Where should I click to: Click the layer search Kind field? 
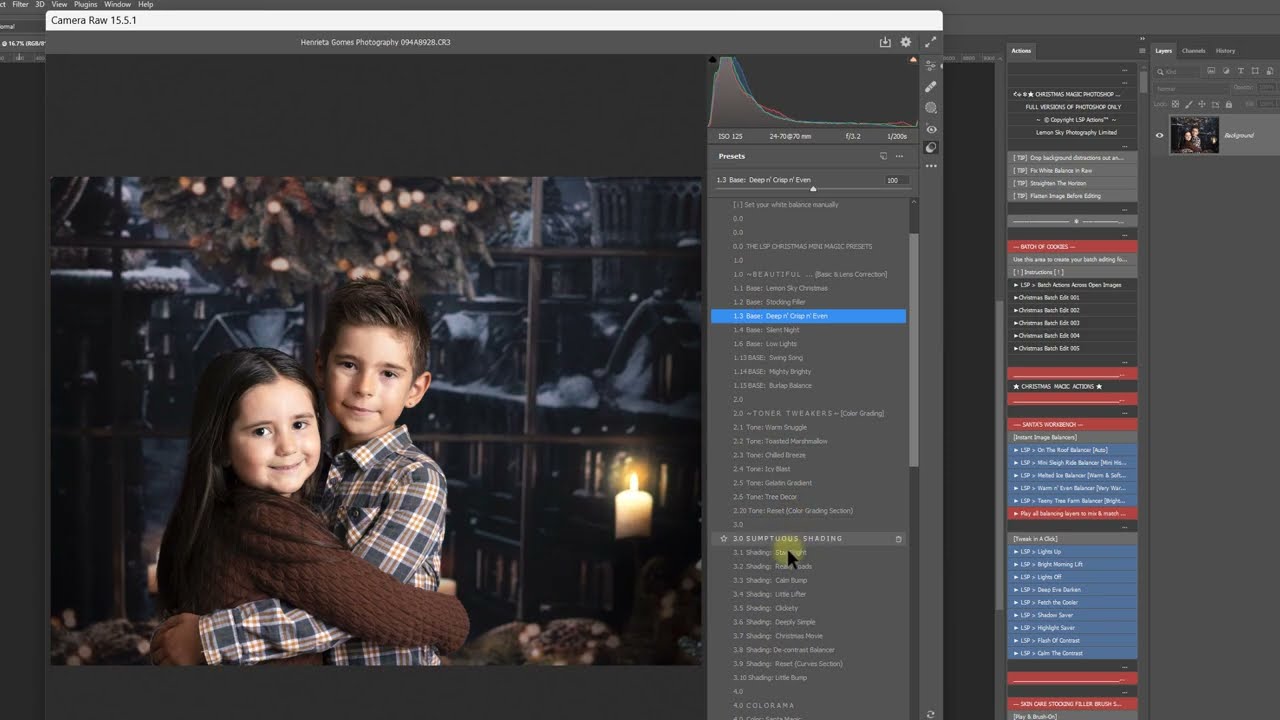(1179, 72)
